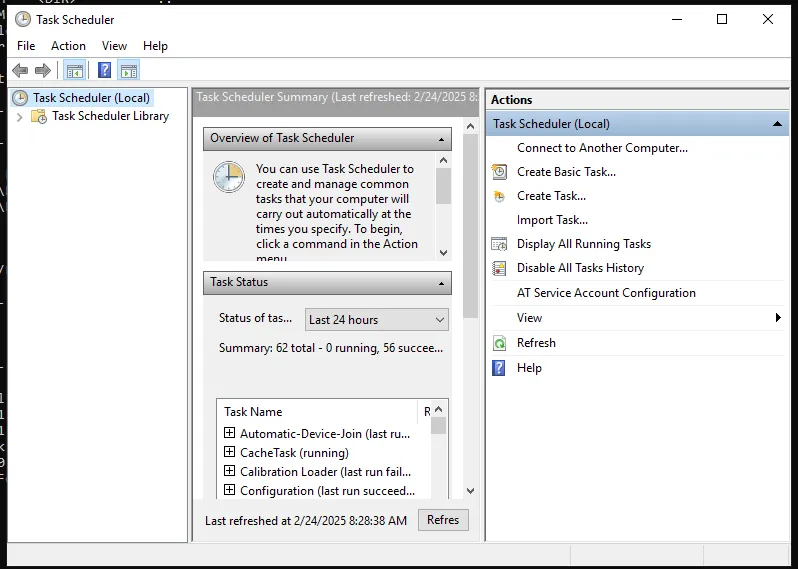Click the Task Scheduler clock icon in title bar
The height and width of the screenshot is (569, 798).
[22, 19]
